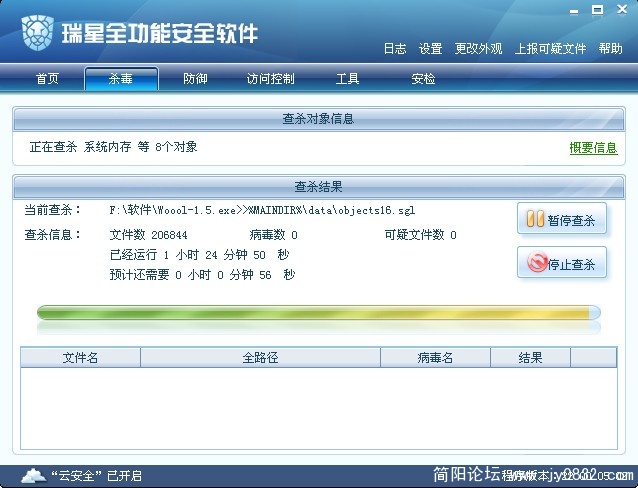Sort by 病毒名 column header
Screen dimensions: 638x488
coord(435,358)
